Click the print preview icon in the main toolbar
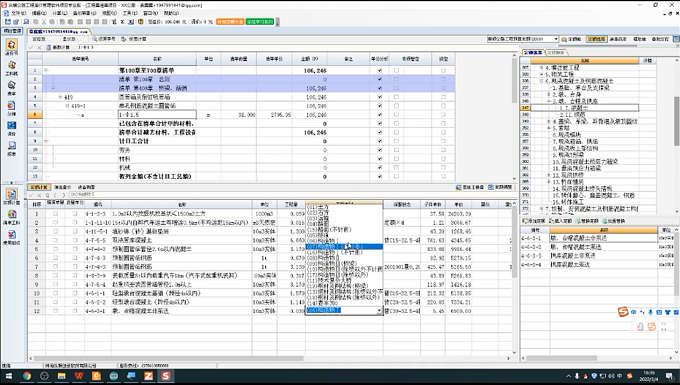Image resolution: width=680 pixels, height=385 pixels. tap(26, 22)
